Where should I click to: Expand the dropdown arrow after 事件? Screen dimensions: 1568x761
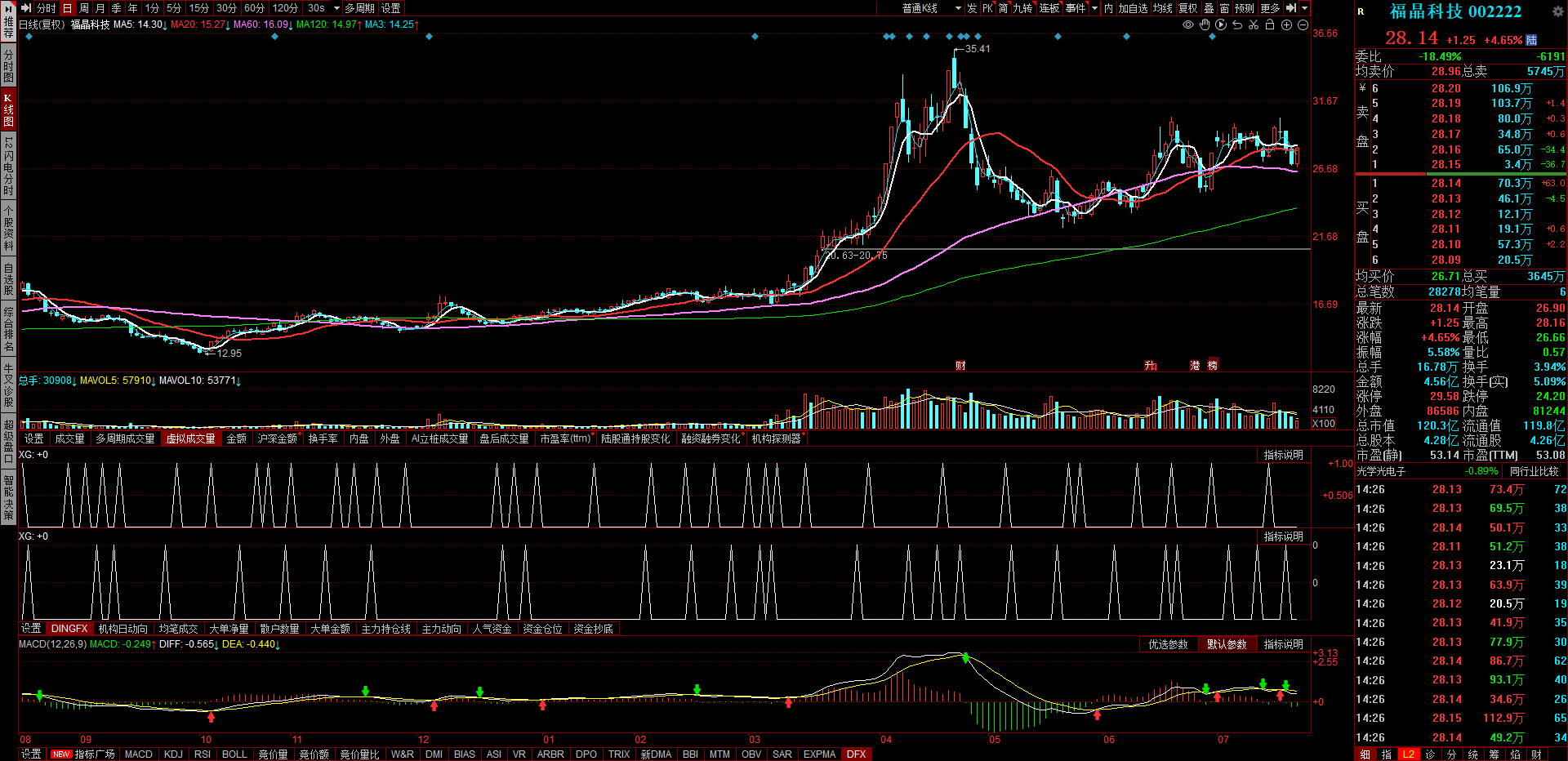pyautogui.click(x=1095, y=8)
